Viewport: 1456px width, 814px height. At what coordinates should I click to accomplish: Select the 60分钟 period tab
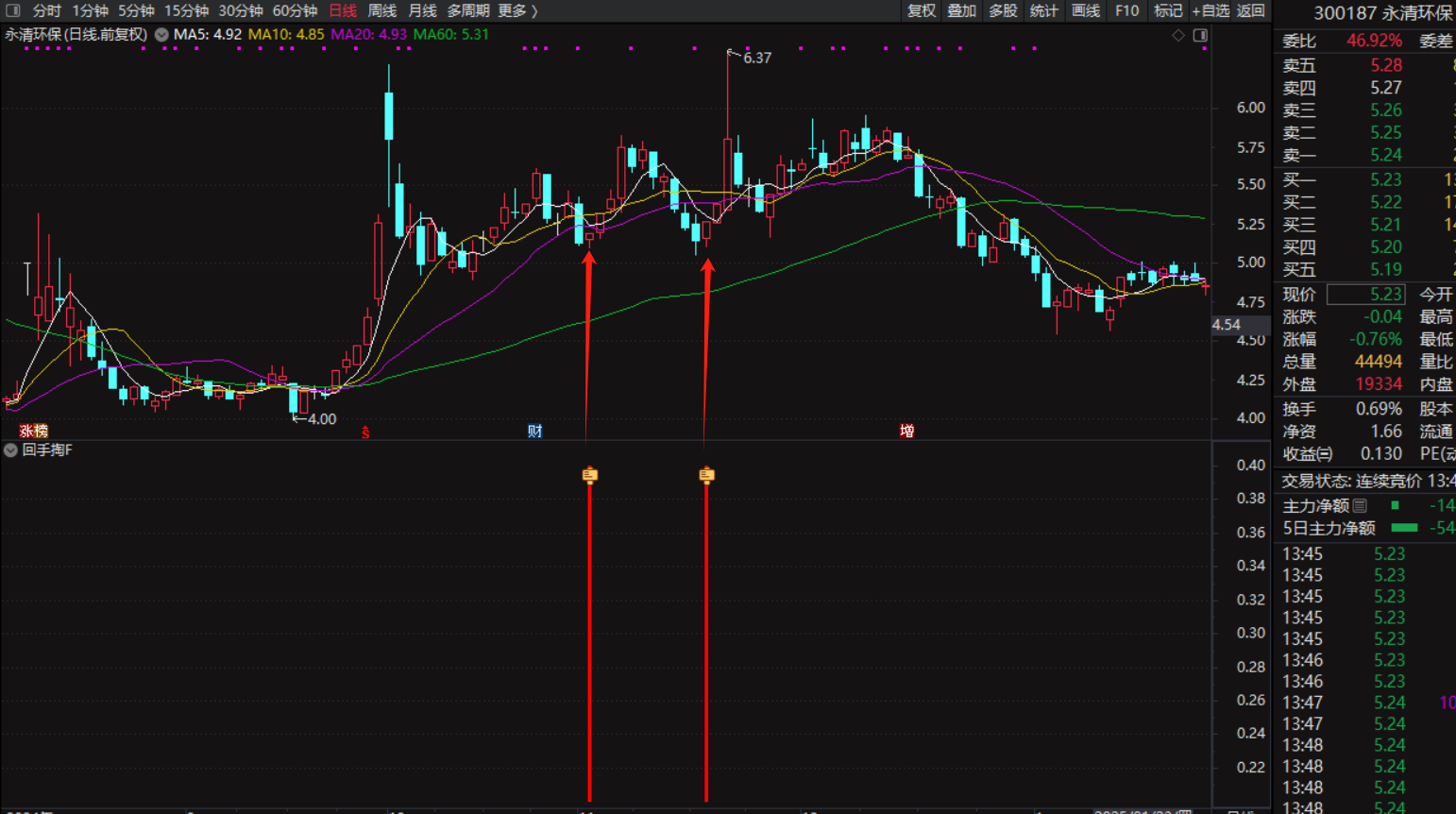[x=295, y=10]
